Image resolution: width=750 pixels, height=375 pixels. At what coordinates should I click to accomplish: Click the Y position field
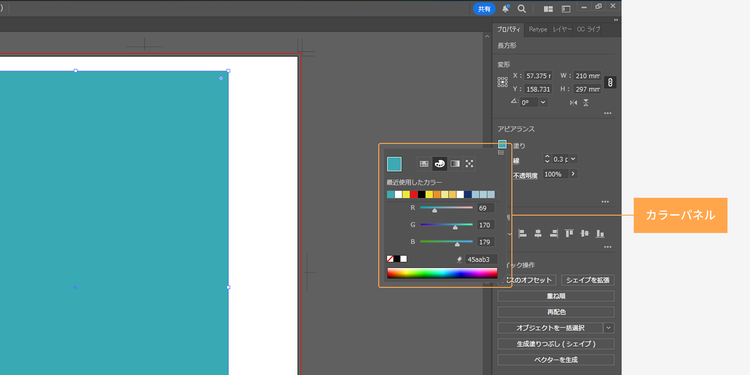tap(538, 89)
